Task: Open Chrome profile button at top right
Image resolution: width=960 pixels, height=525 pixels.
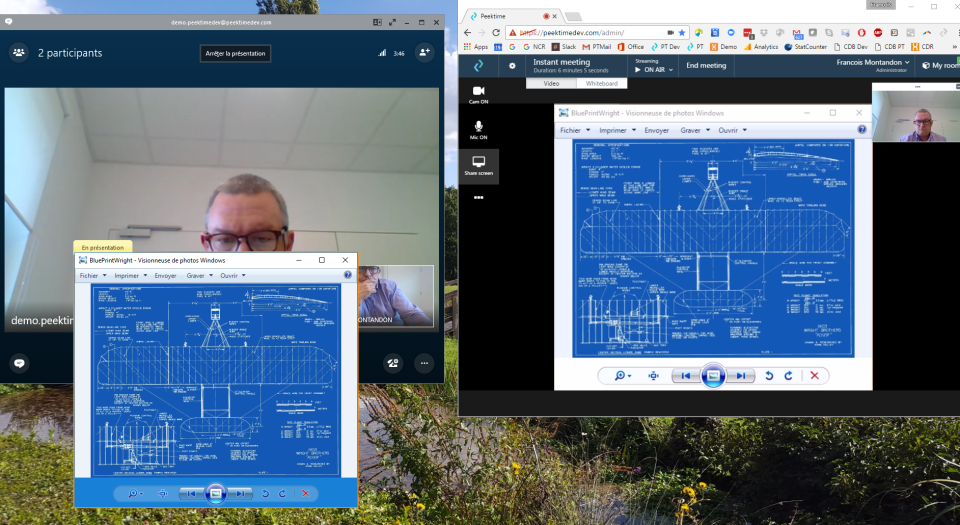Action: pyautogui.click(x=880, y=5)
